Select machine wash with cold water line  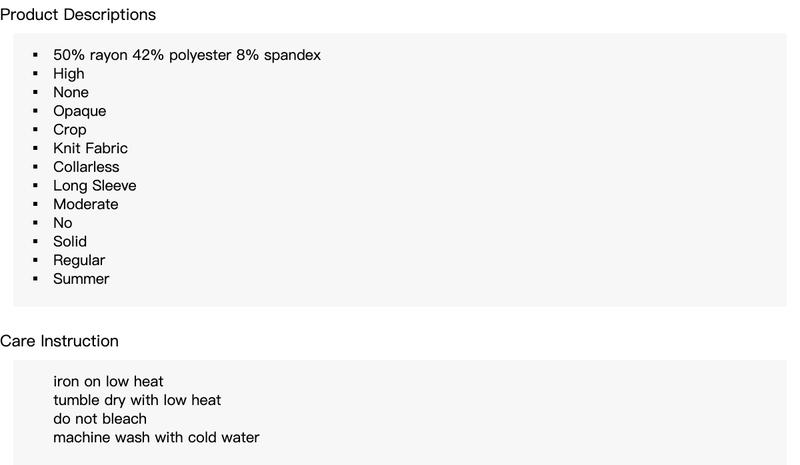pyautogui.click(x=157, y=437)
